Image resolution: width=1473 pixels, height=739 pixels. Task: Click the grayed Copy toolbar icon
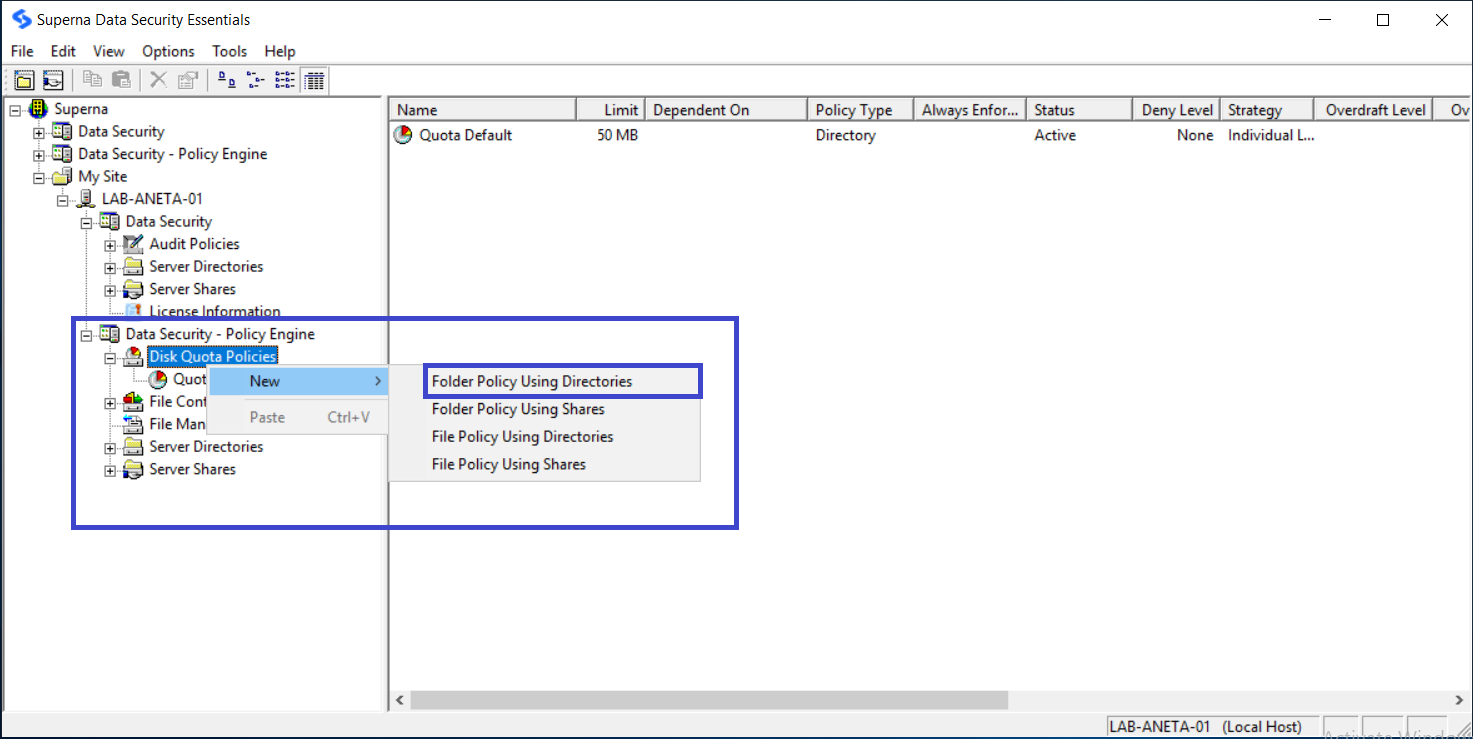tap(93, 80)
